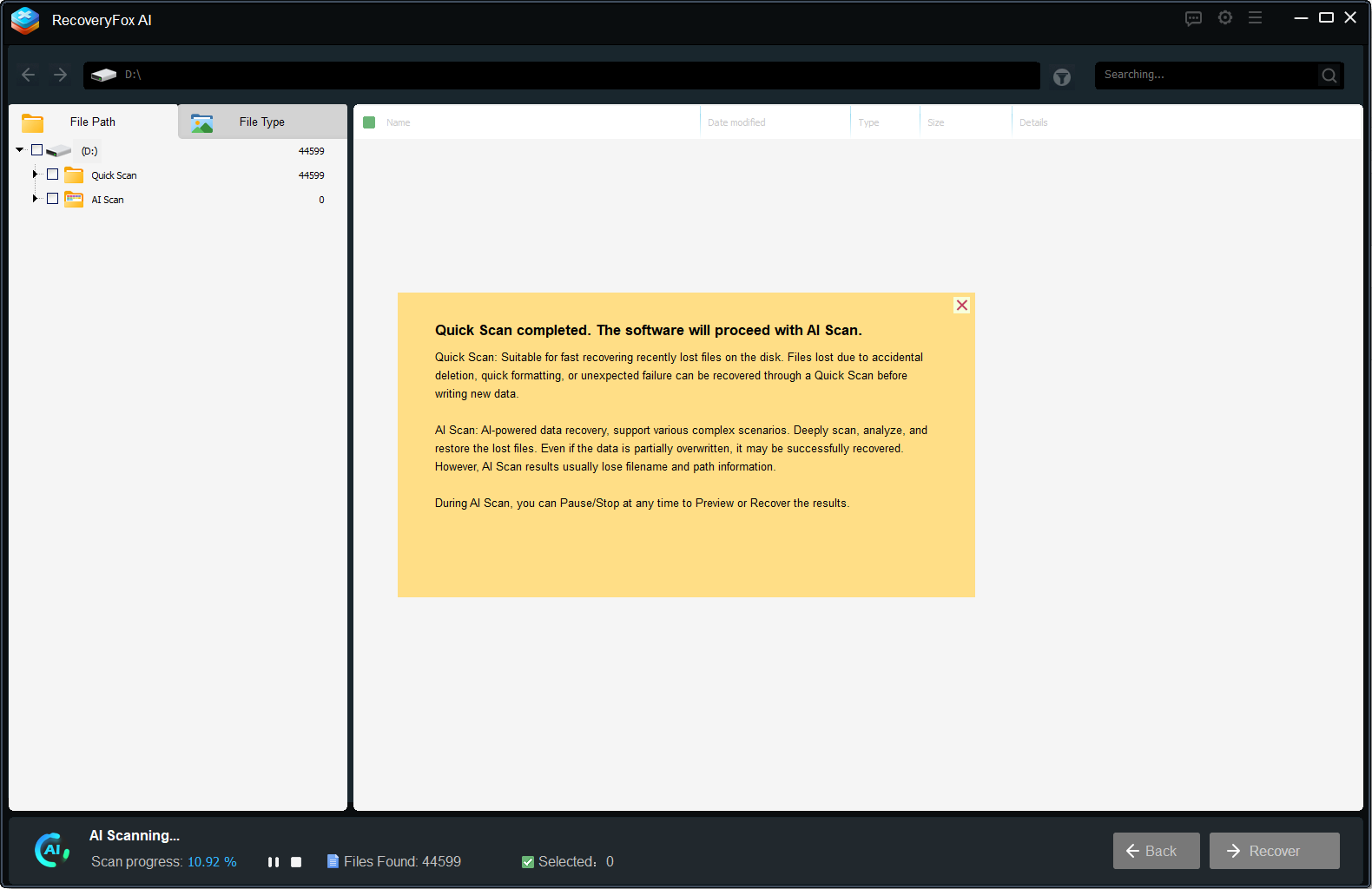Check the (D:) drive checkbox
1372x889 pixels.
tap(36, 150)
